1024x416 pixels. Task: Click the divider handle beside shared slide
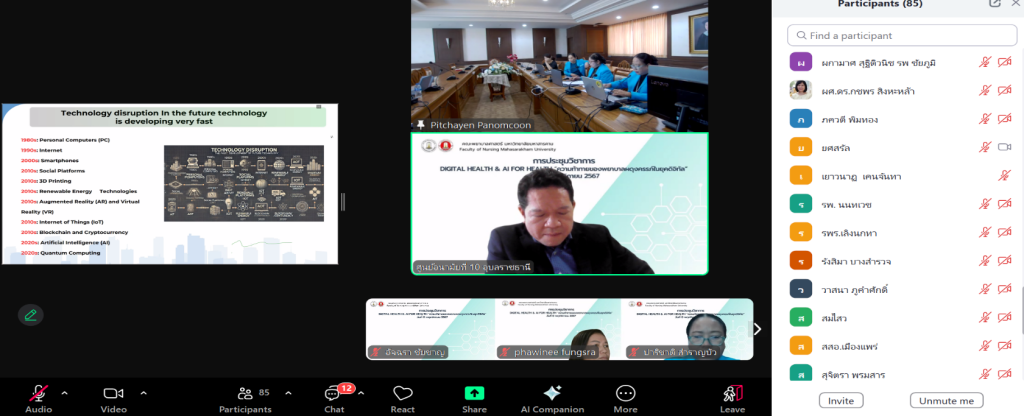tap(343, 202)
